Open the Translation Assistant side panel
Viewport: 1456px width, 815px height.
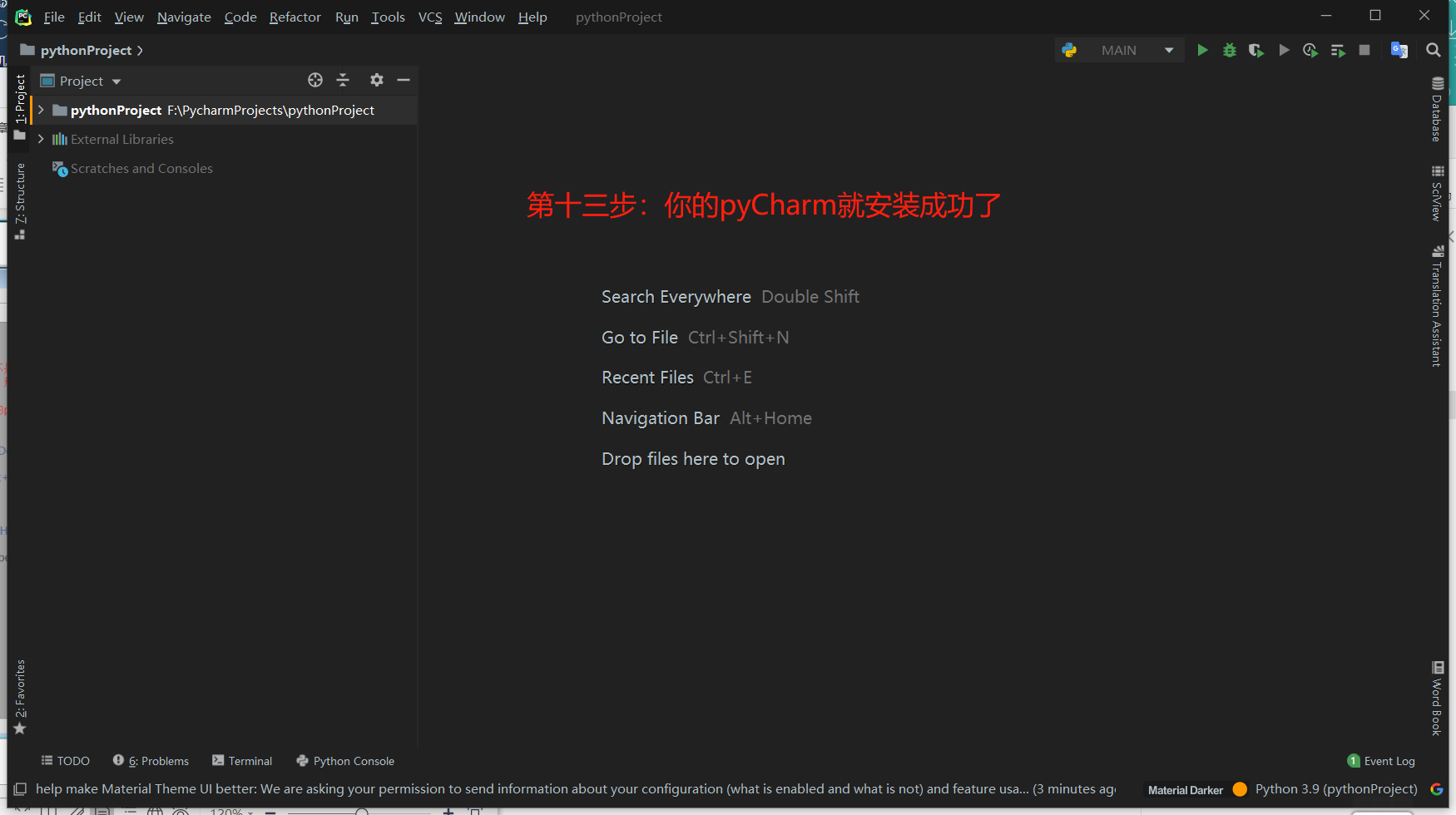pos(1437,307)
